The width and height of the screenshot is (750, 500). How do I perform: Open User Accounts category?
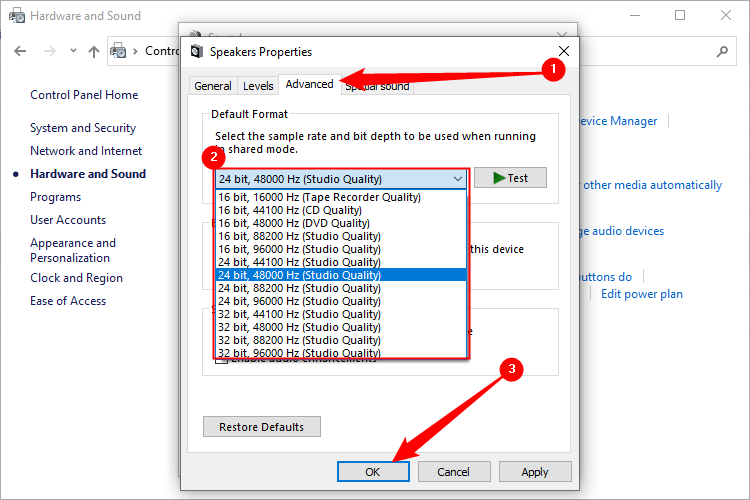coord(68,220)
